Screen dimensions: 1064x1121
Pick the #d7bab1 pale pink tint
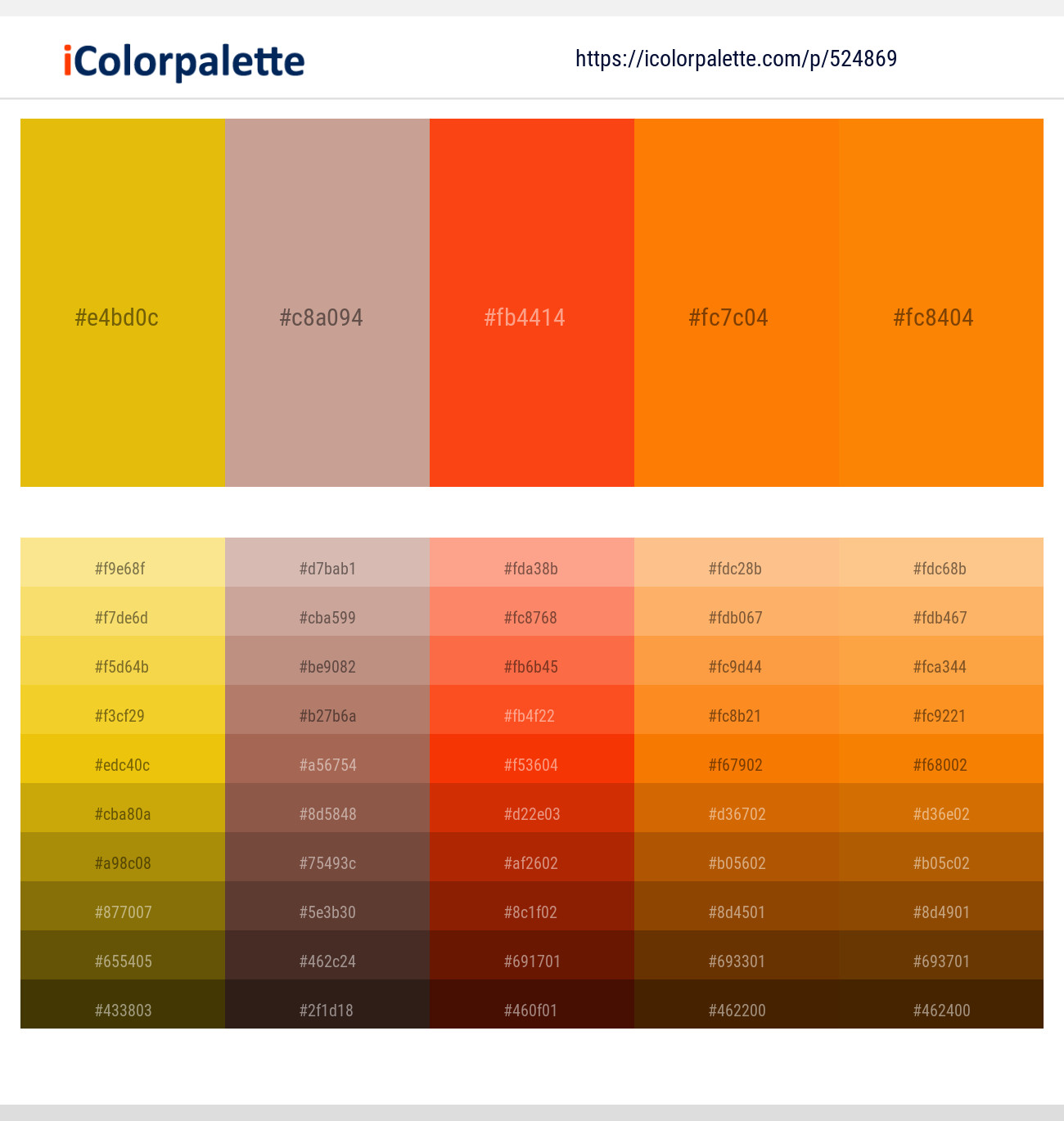pyautogui.click(x=327, y=562)
